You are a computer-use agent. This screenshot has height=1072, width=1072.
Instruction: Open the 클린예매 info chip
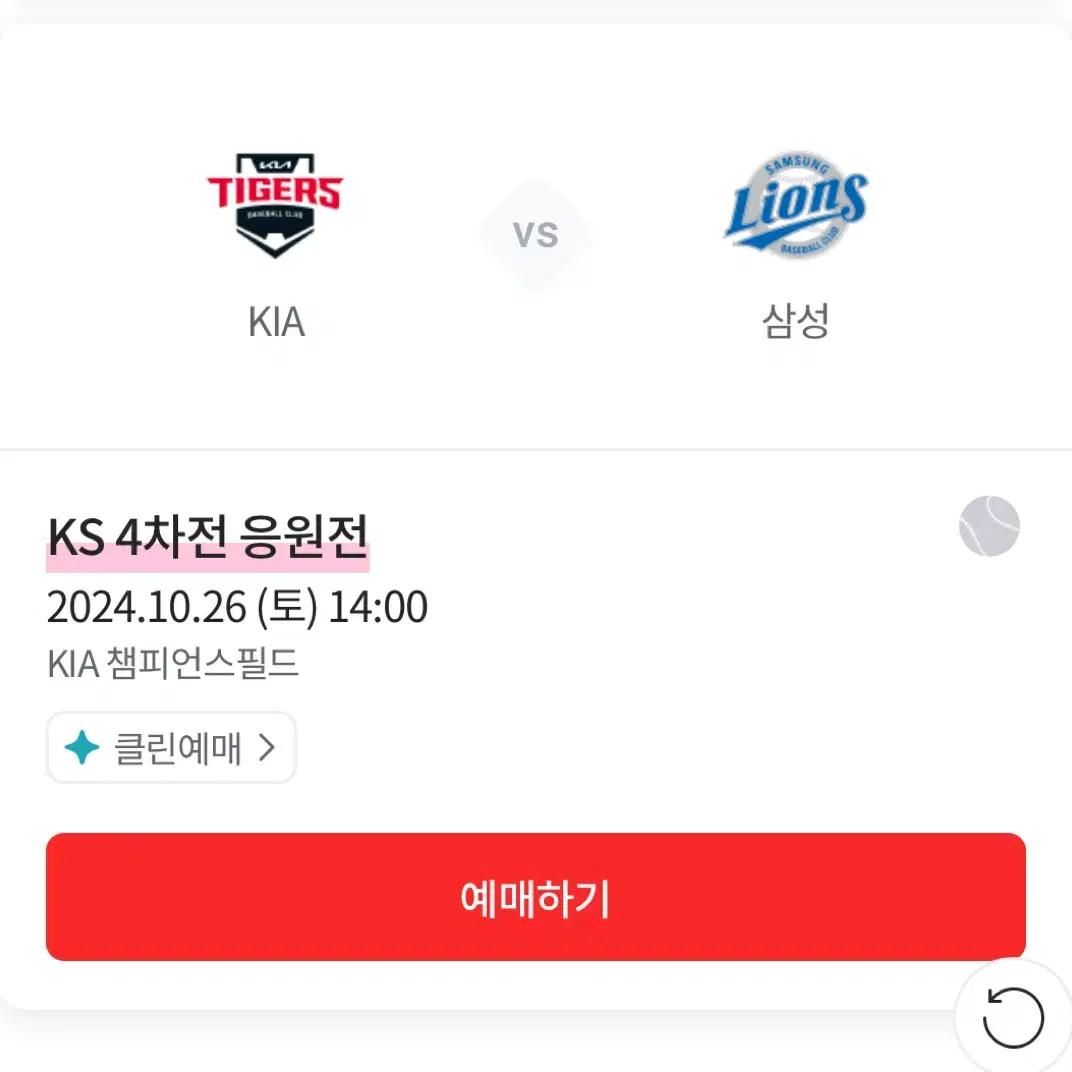coord(171,747)
